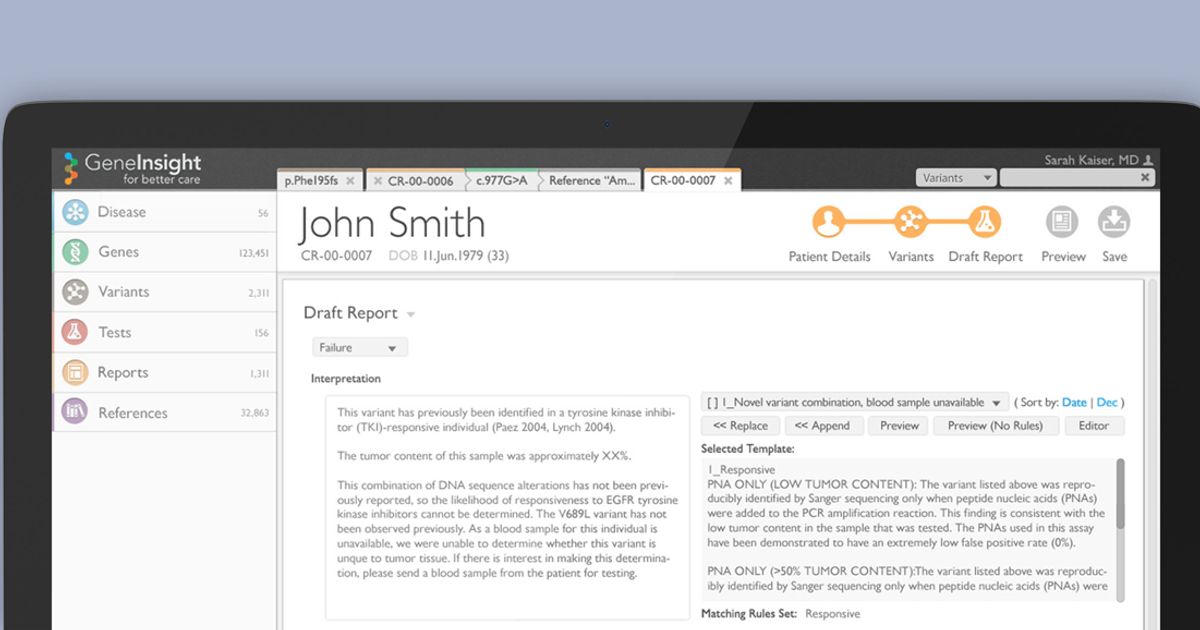Click the Selected Template scrollbar
1200x630 pixels.
(1120, 530)
